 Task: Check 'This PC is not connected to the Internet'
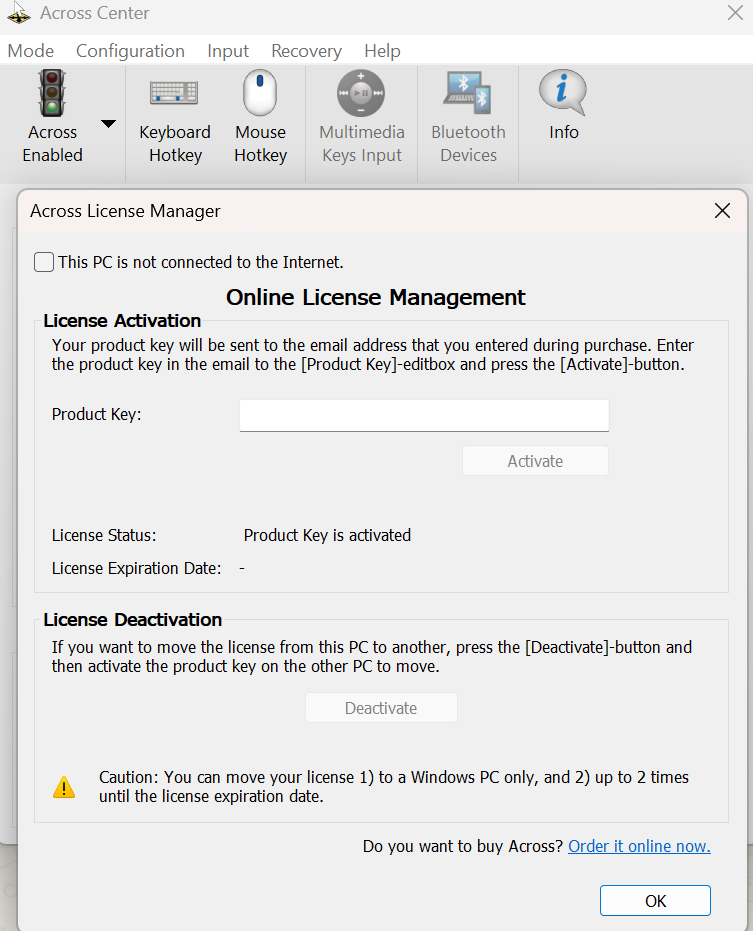[44, 262]
